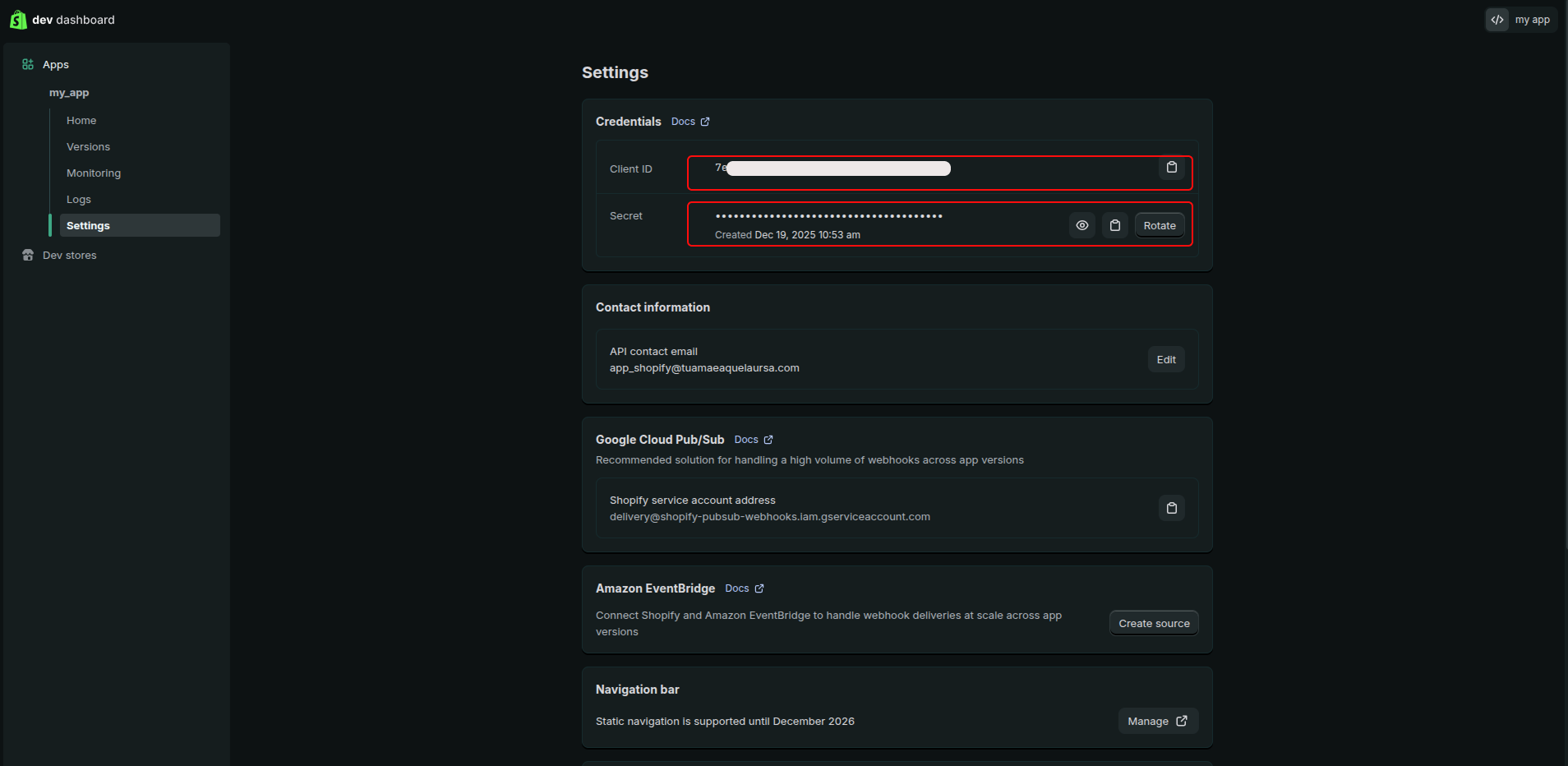Select my_app in the Apps tree
1568x766 pixels.
pyautogui.click(x=69, y=93)
